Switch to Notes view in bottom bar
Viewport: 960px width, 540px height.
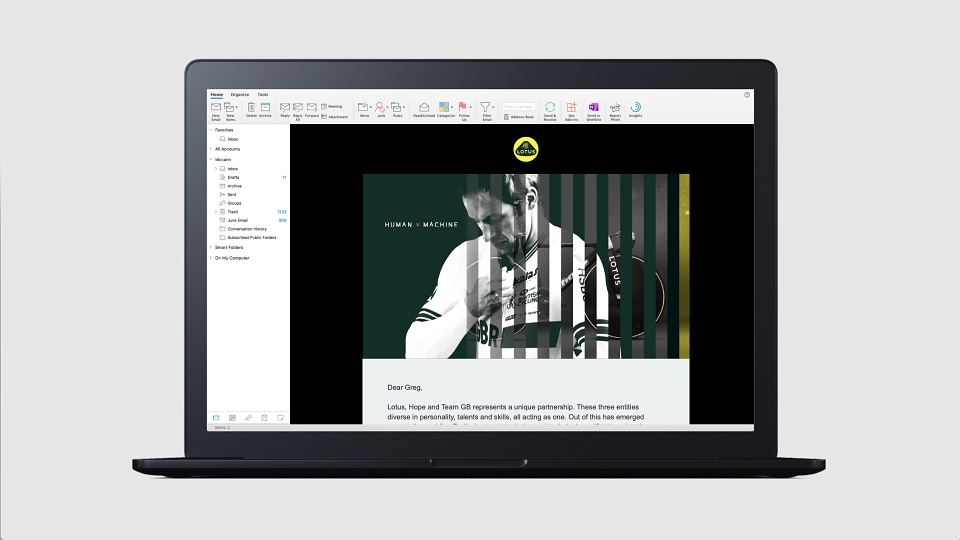pyautogui.click(x=280, y=418)
